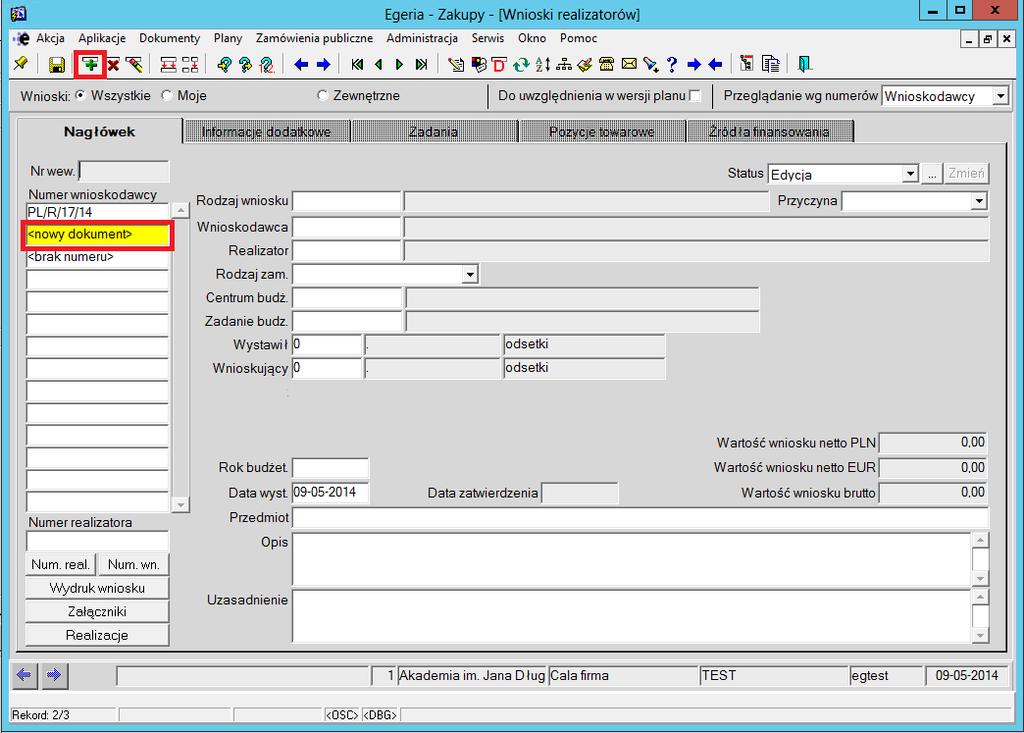Expand the Status dropdown

click(910, 174)
